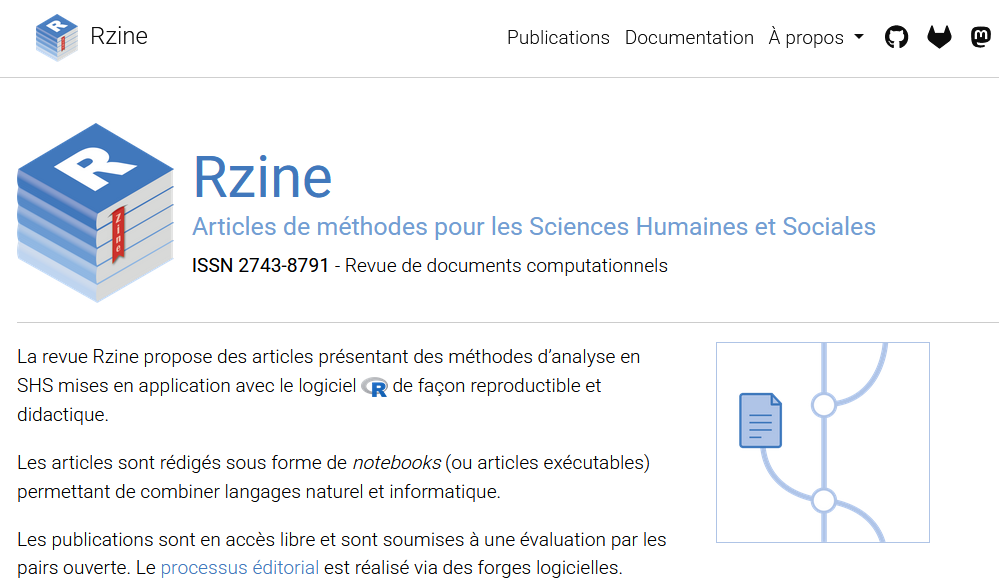Open the Publications menu item
The height and width of the screenshot is (582, 999).
click(558, 38)
